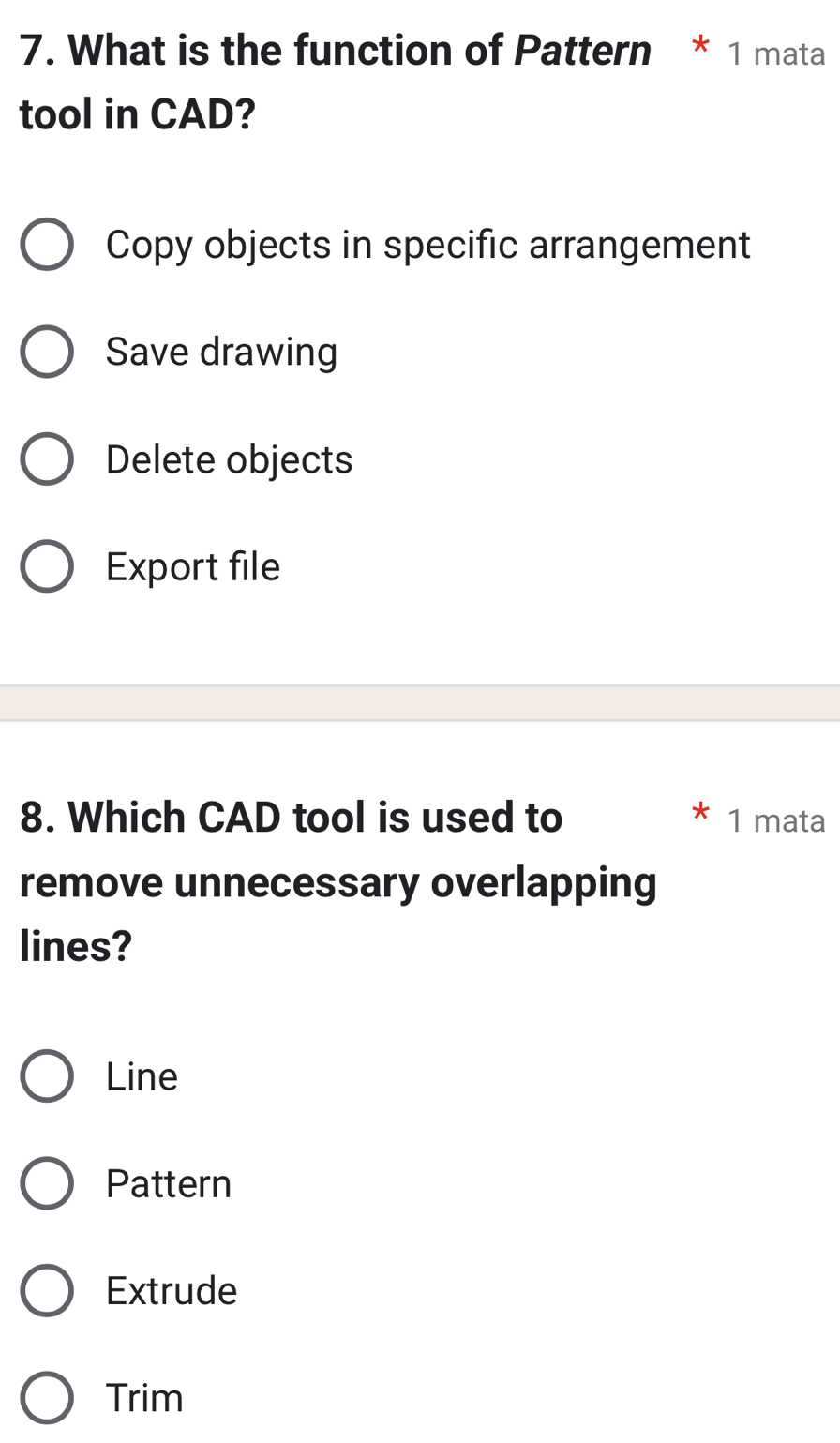Click the 'Copy objects in specific arrangement' label text
Image resolution: width=840 pixels, height=1443 pixels.
(x=427, y=246)
